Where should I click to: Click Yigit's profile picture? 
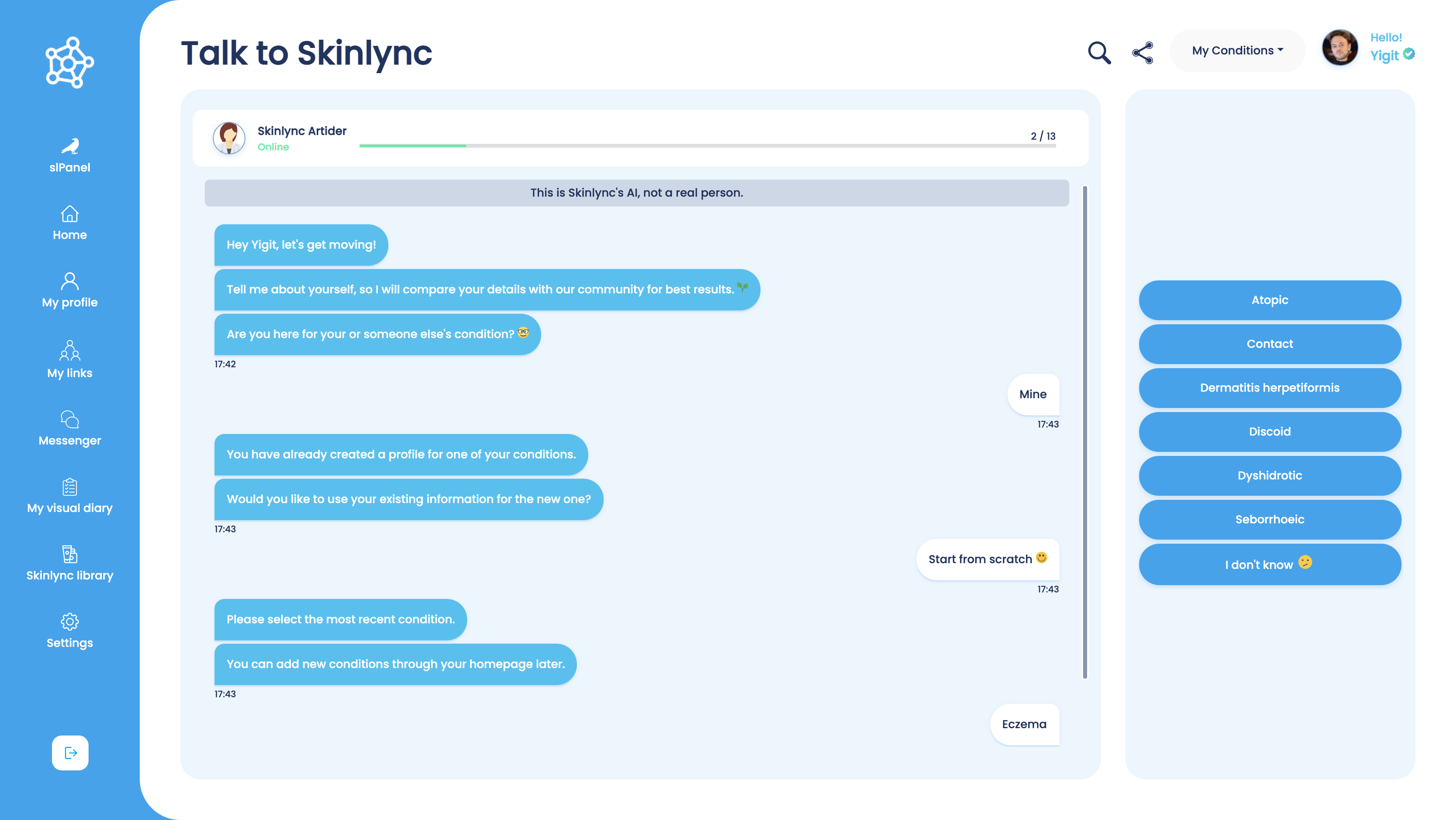pos(1339,49)
